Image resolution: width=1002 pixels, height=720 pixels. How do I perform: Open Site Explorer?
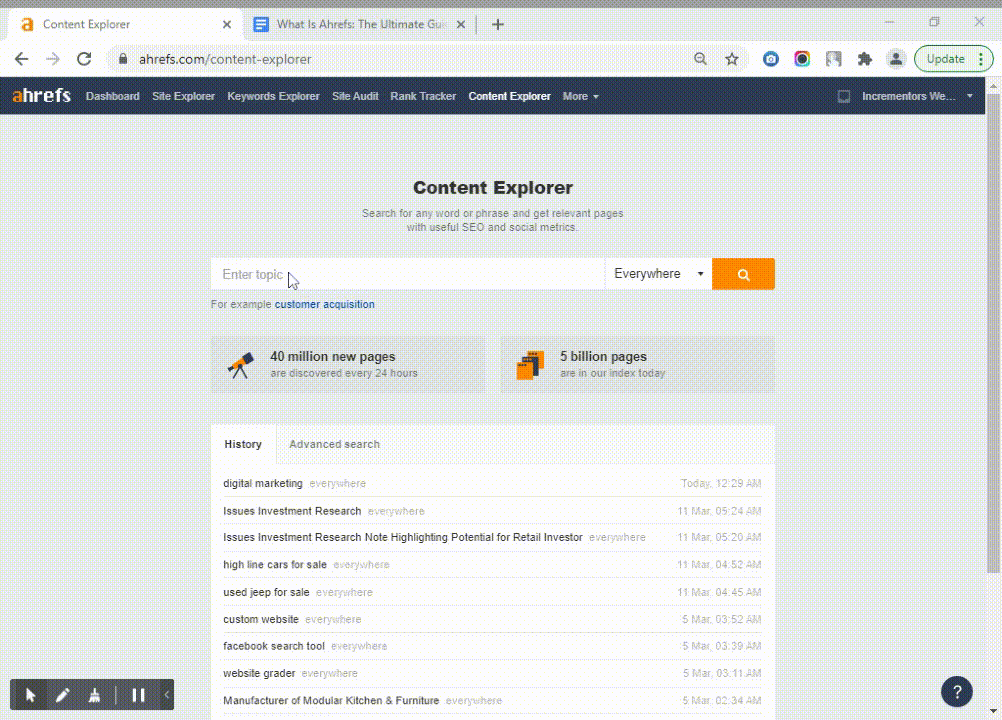click(x=183, y=96)
